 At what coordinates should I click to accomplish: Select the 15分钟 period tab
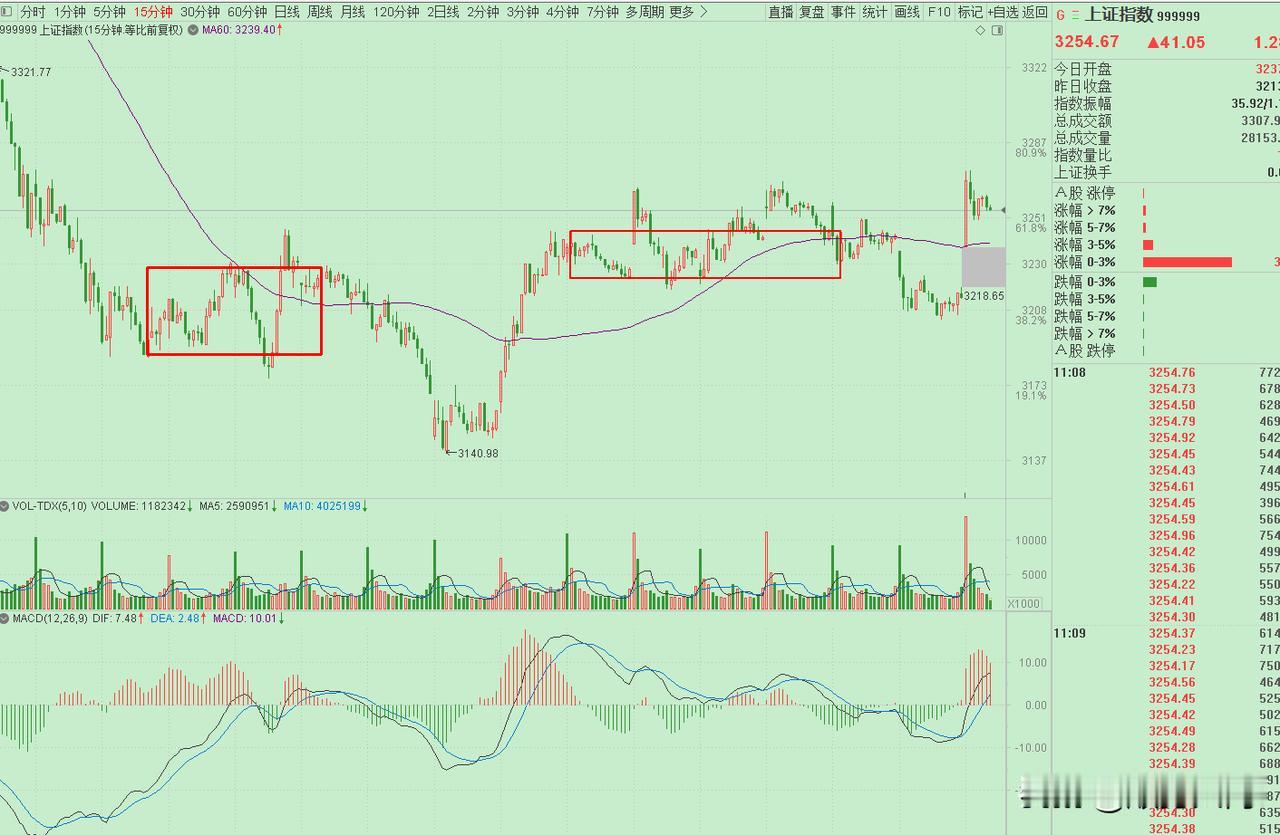(153, 12)
